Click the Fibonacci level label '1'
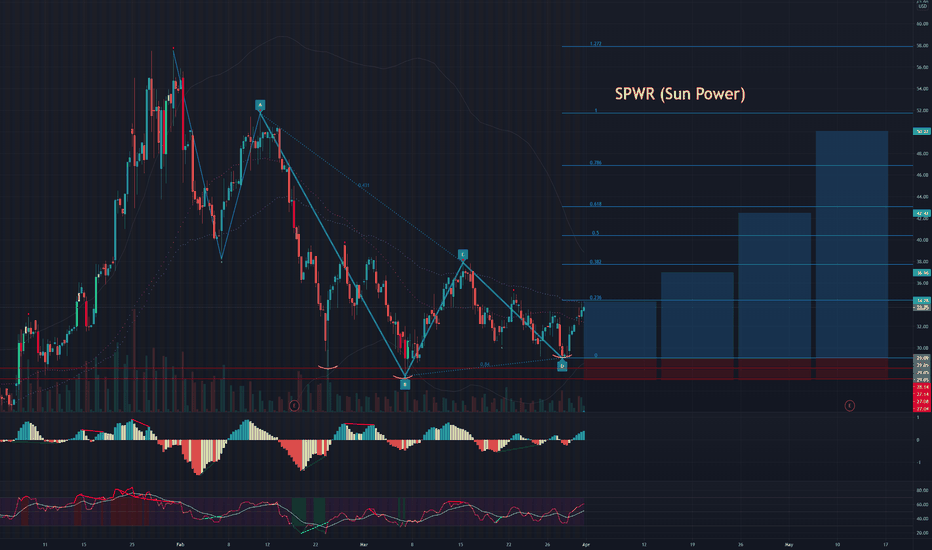This screenshot has width=932, height=550. tap(596, 111)
